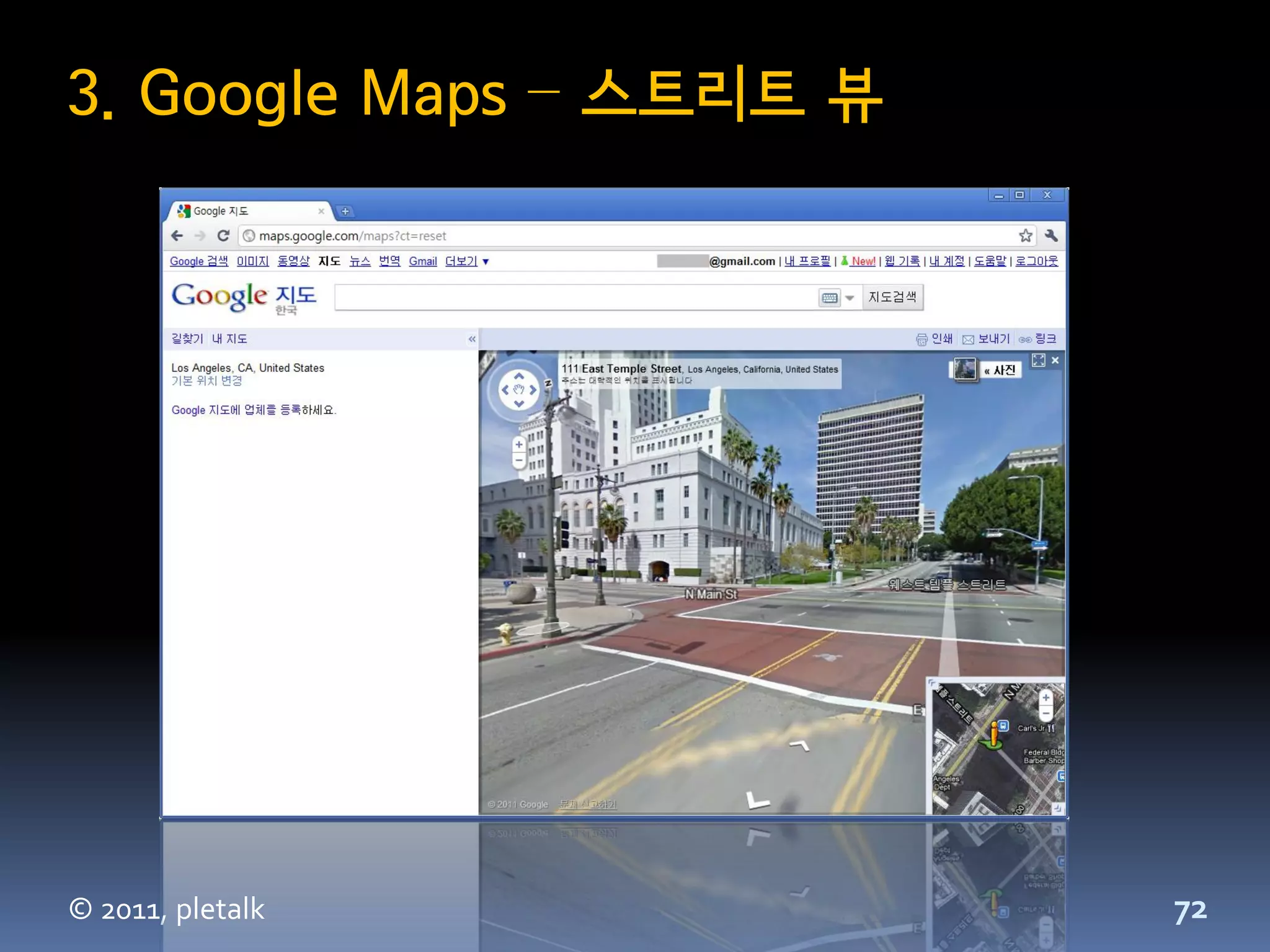Open the 뉴스 link in top bar
This screenshot has width=1270, height=952.
(x=360, y=261)
